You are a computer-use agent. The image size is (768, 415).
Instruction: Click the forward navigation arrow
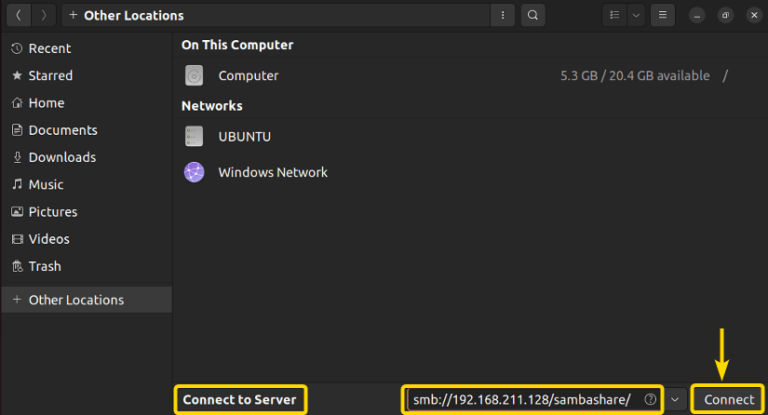[44, 15]
